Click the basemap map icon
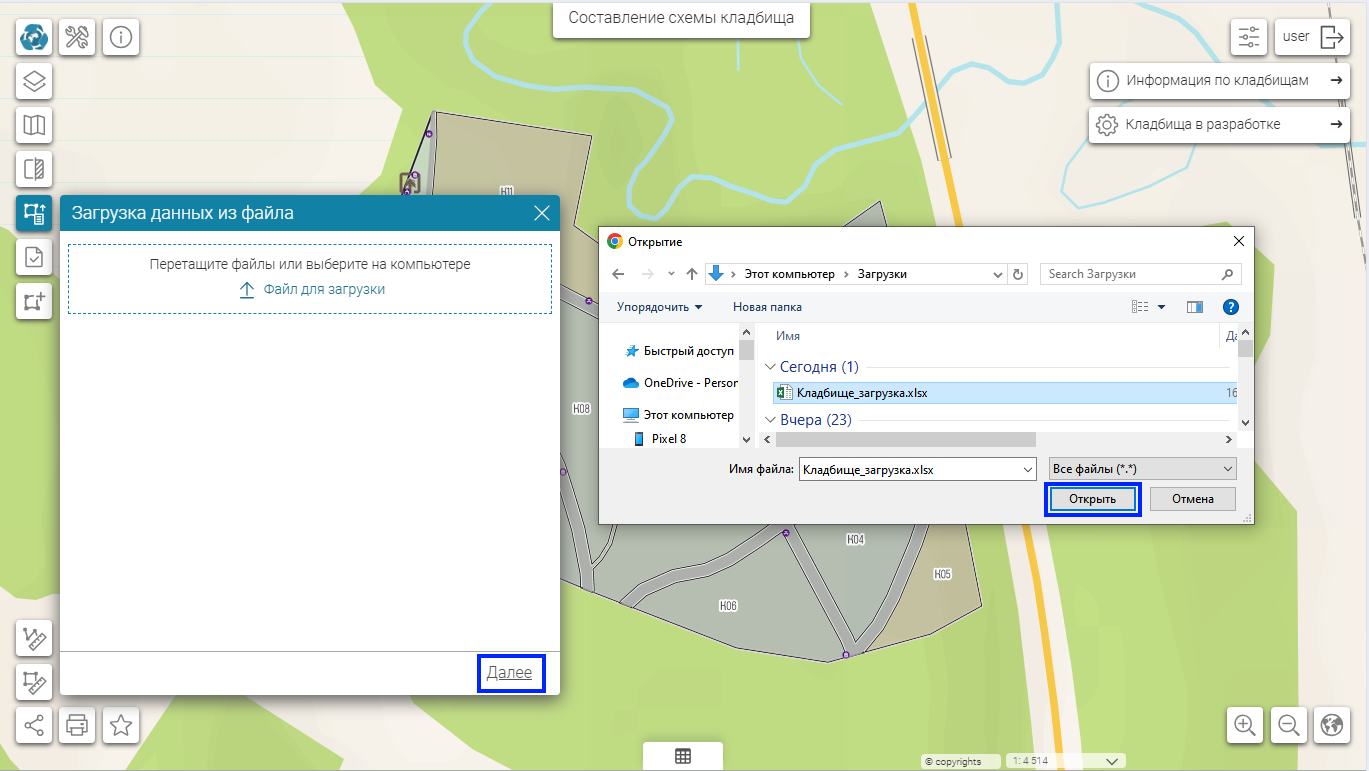 click(x=34, y=125)
